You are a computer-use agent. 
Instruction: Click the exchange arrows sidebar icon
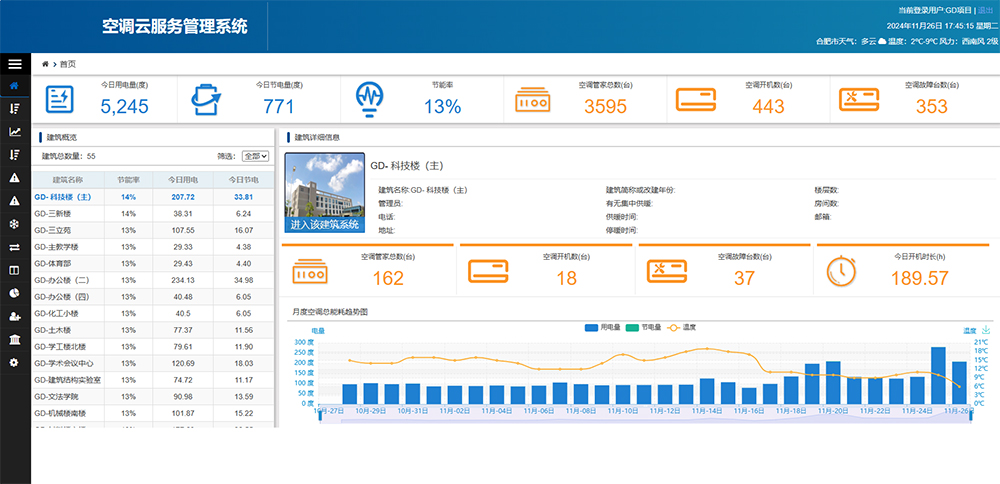[x=14, y=247]
